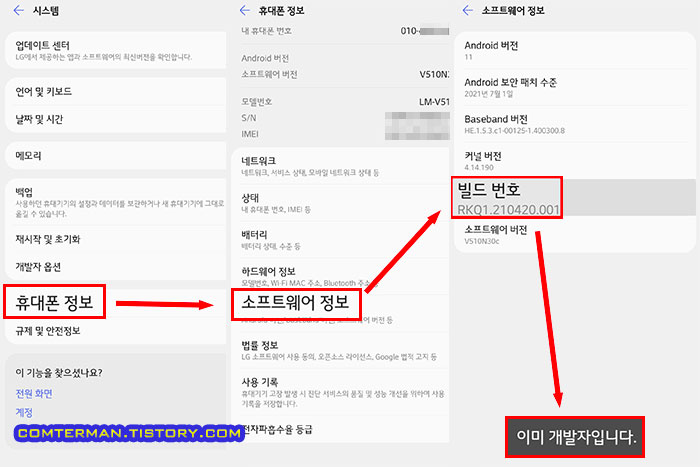Open 언어 및 키보드 settings

[116, 92]
